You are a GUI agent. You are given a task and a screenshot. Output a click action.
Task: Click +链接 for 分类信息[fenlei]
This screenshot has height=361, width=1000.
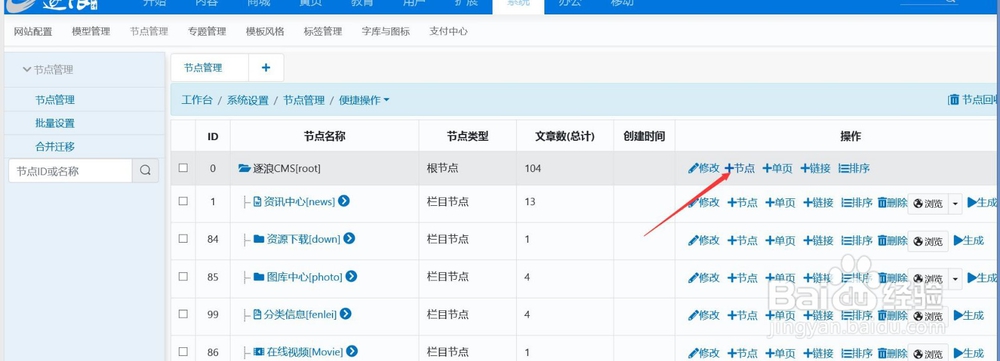(x=818, y=316)
